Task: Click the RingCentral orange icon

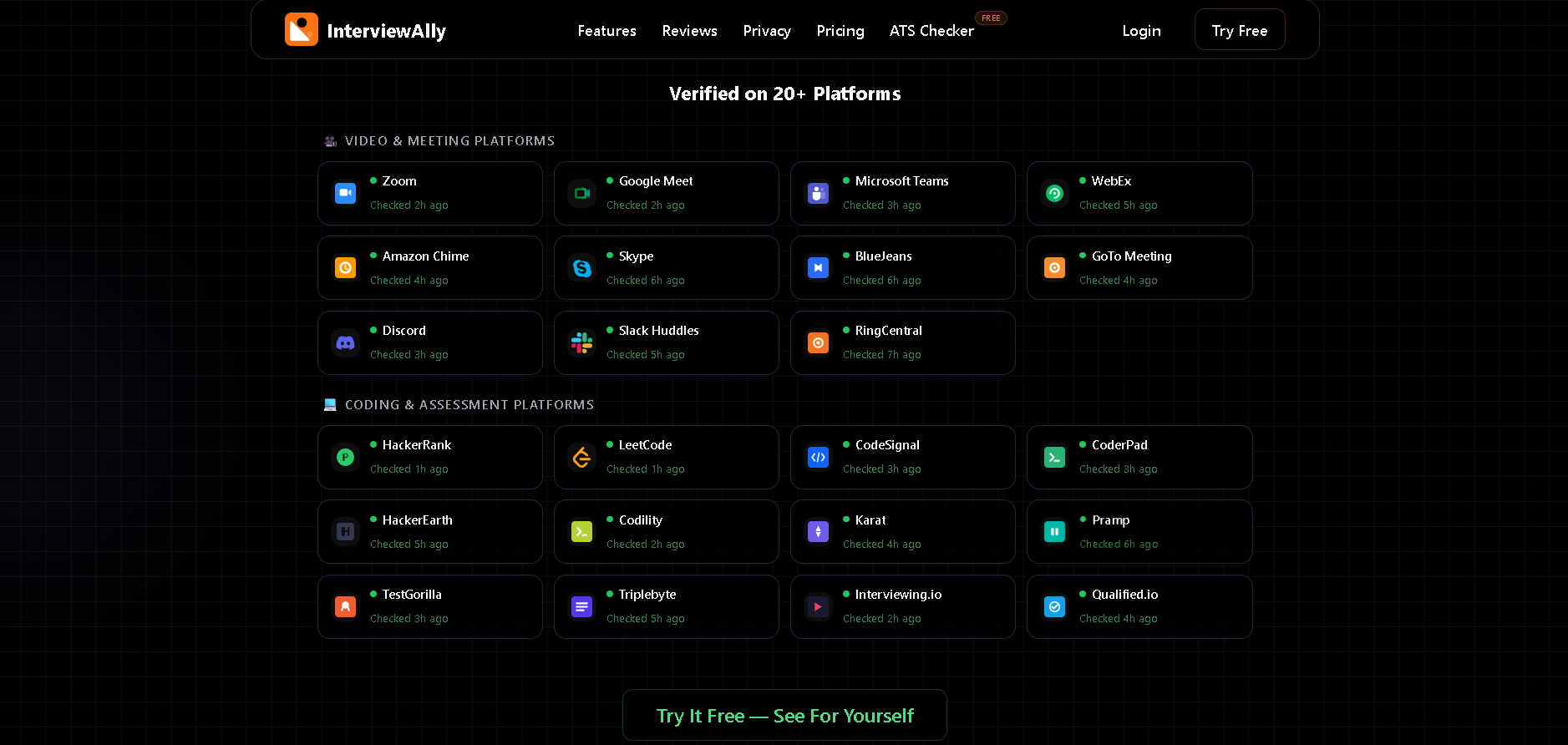Action: pyautogui.click(x=818, y=342)
